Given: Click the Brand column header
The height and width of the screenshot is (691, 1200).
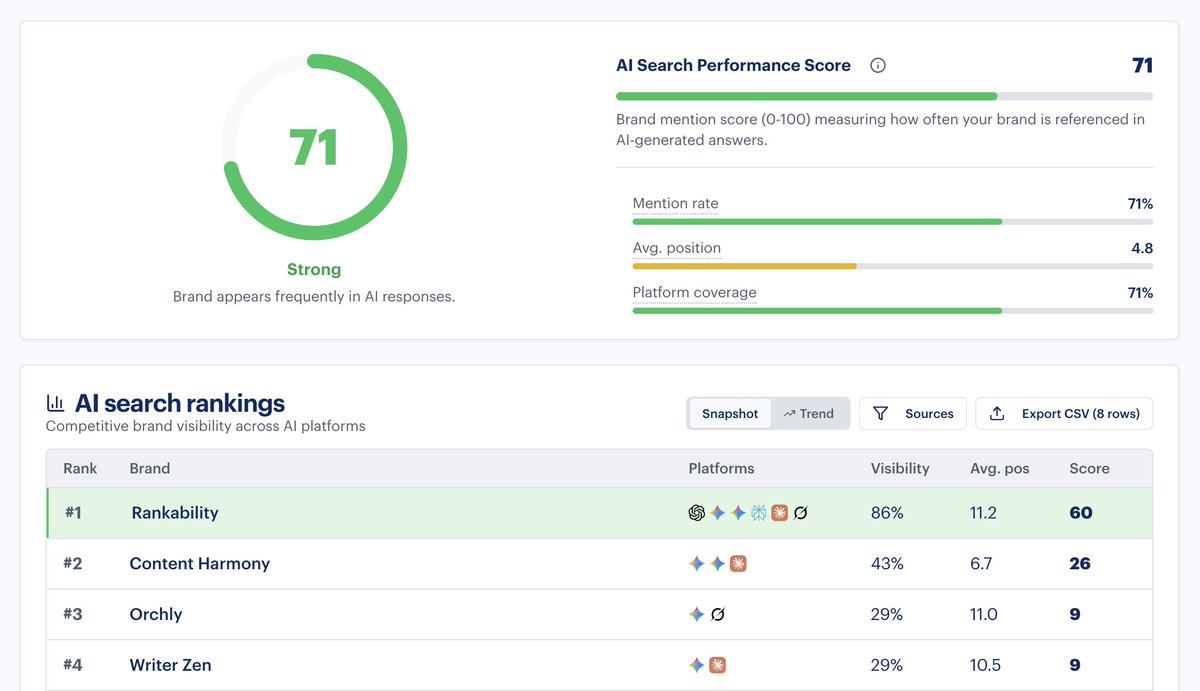Looking at the screenshot, I should pyautogui.click(x=150, y=468).
